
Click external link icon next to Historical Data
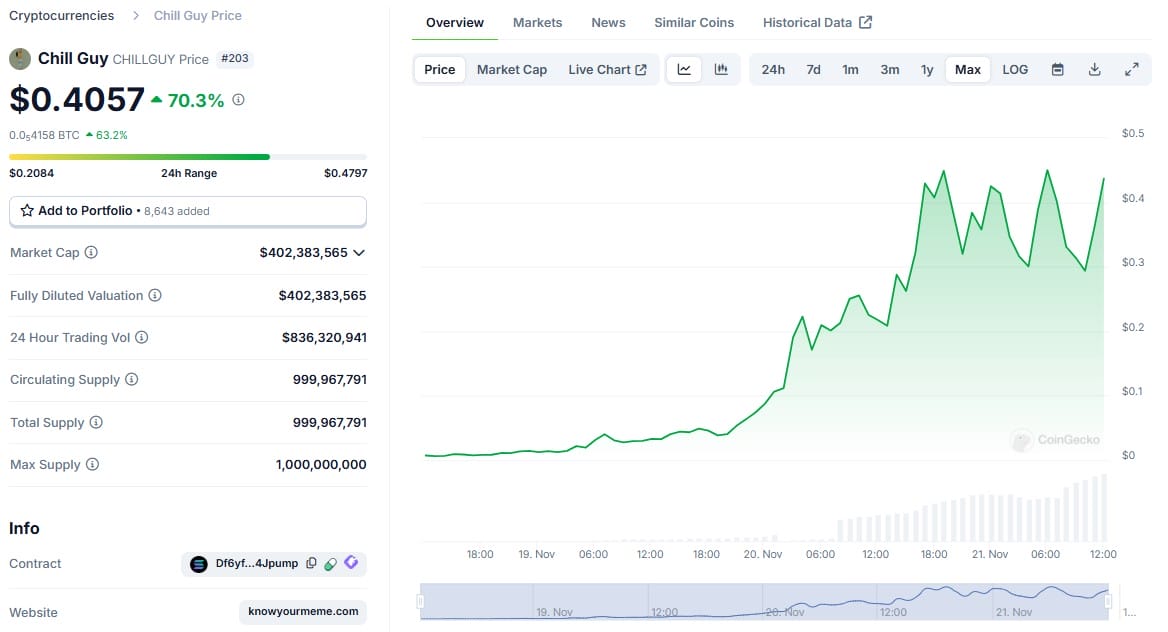click(866, 22)
